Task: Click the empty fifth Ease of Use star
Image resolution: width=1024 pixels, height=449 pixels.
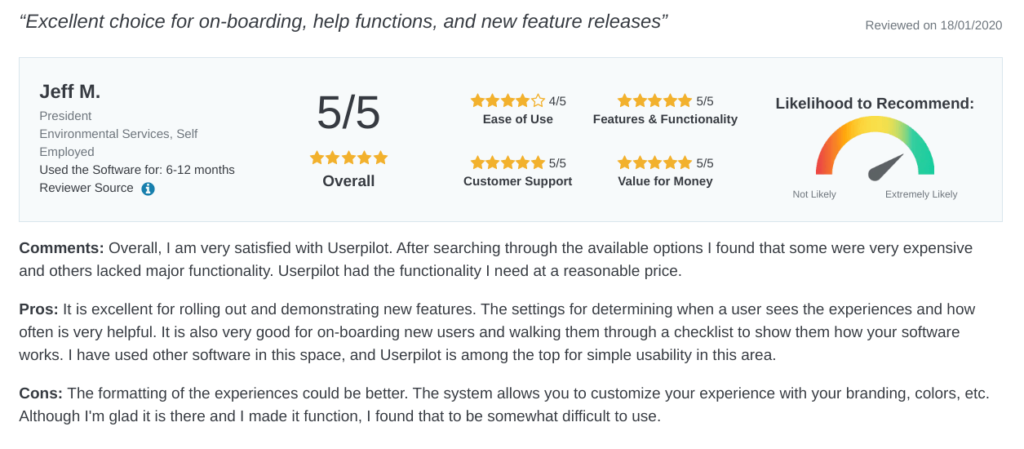Action: pyautogui.click(x=537, y=101)
